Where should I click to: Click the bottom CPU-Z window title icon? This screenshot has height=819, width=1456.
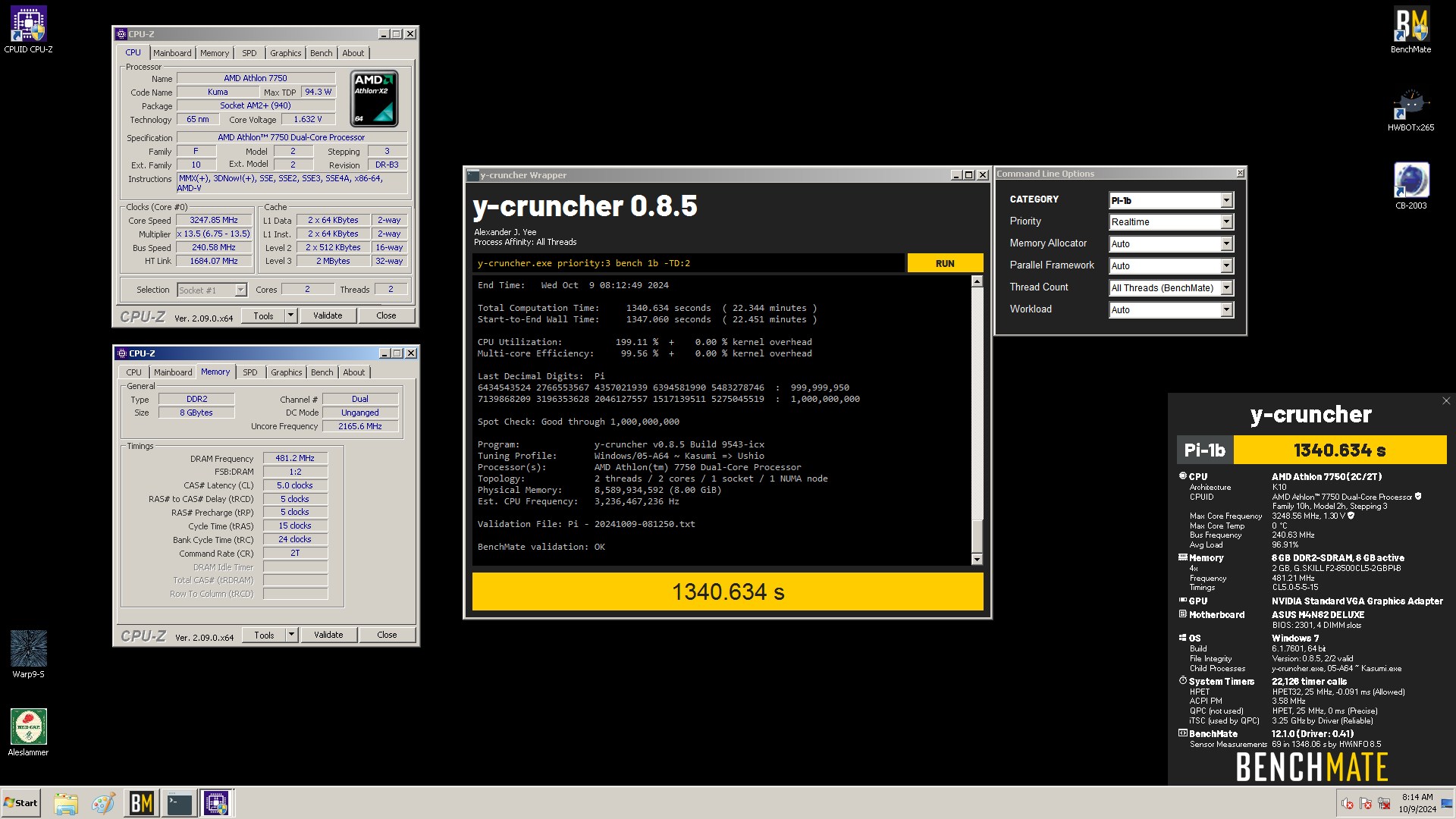point(121,353)
